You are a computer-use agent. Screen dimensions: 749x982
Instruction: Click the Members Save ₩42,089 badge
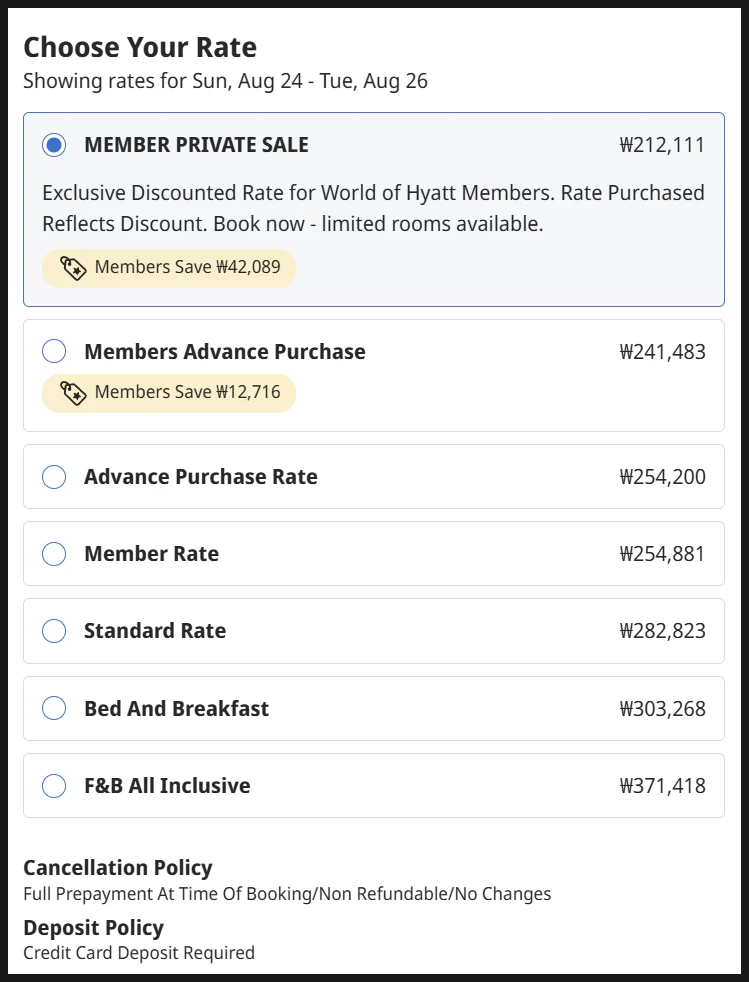(x=169, y=268)
